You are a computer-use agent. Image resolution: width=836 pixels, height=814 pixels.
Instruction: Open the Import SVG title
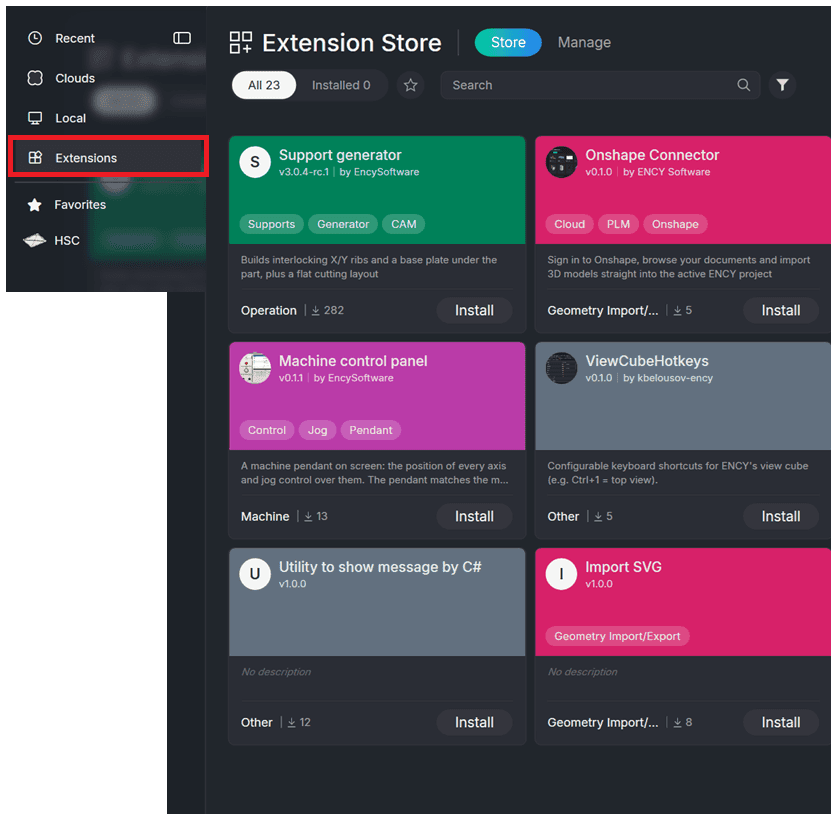point(623,567)
